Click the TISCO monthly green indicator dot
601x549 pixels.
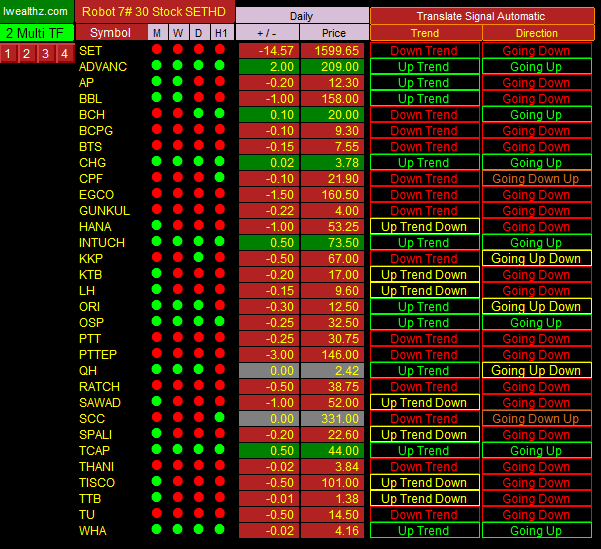(x=157, y=481)
